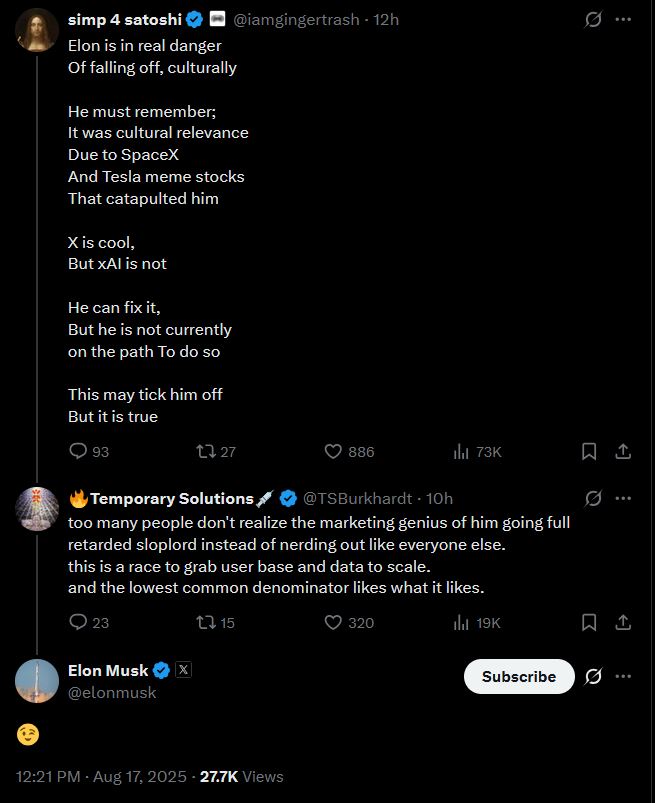Repost simp 4 satoshi's poem tweet

206,451
